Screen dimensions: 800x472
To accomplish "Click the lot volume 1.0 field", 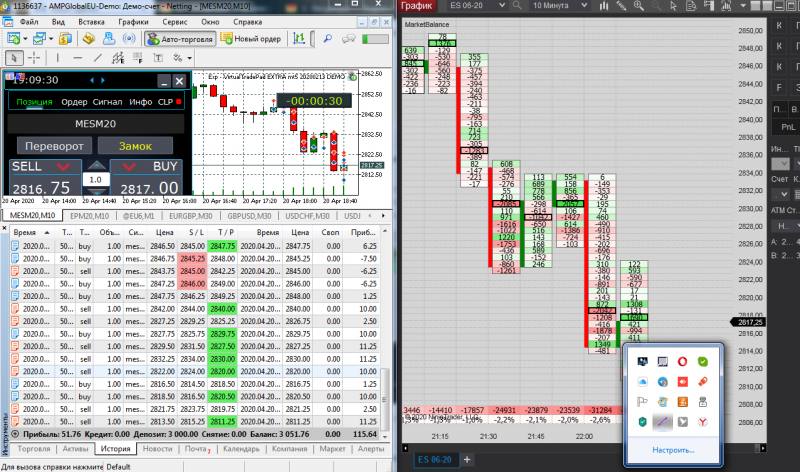I will click(x=95, y=180).
